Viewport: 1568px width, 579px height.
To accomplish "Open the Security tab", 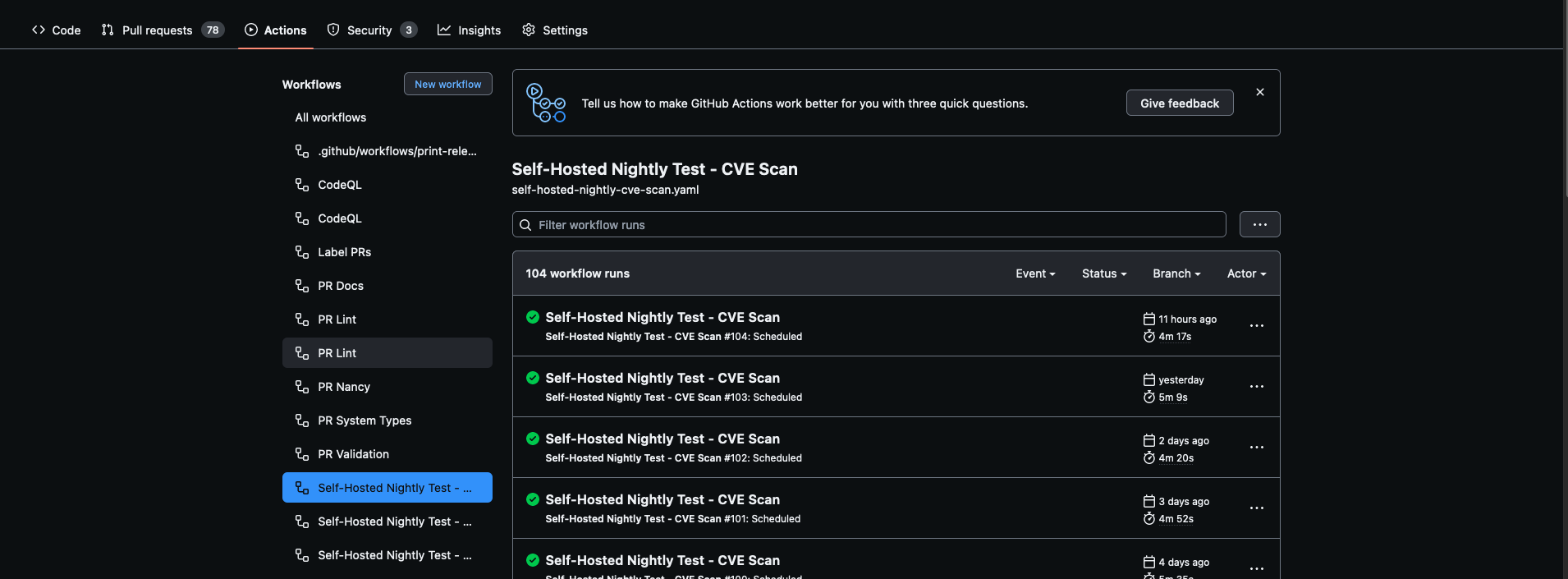I will point(372,30).
